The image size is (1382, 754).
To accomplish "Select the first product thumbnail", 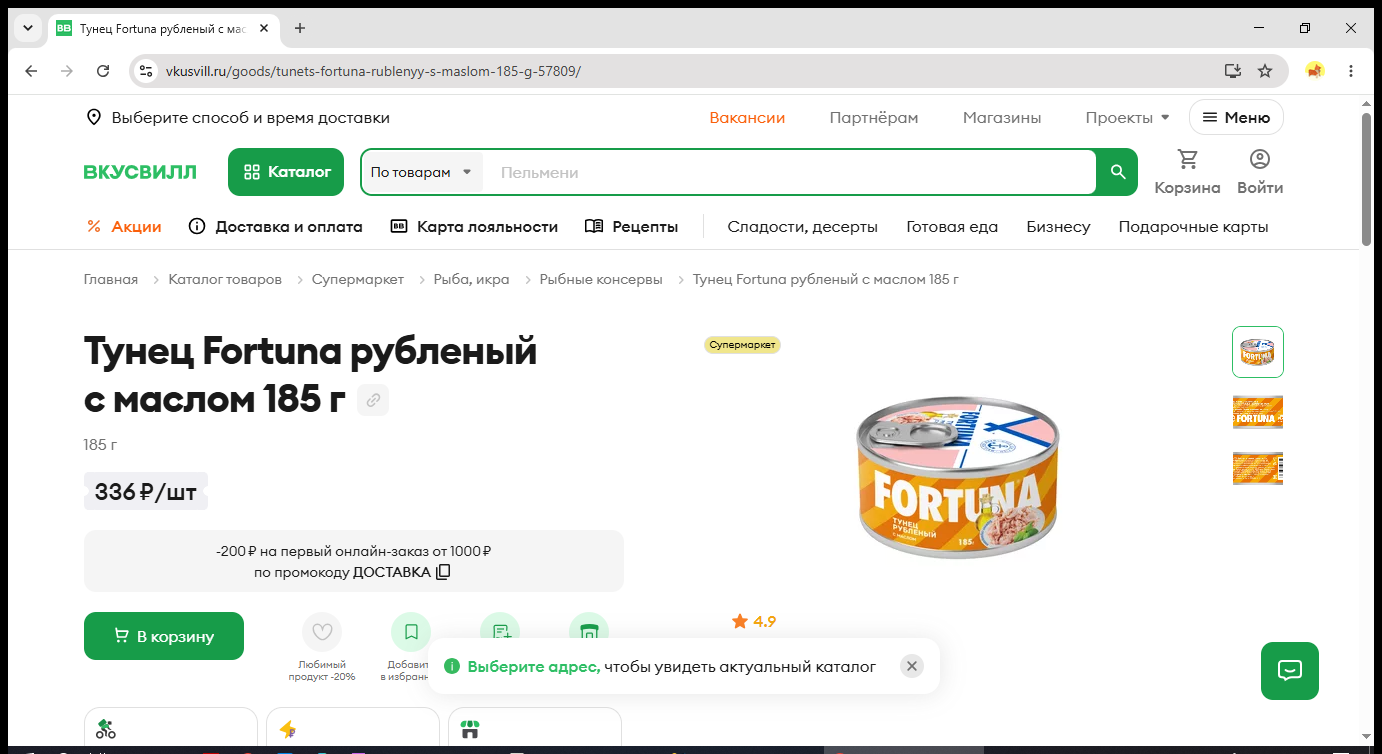I will point(1258,352).
